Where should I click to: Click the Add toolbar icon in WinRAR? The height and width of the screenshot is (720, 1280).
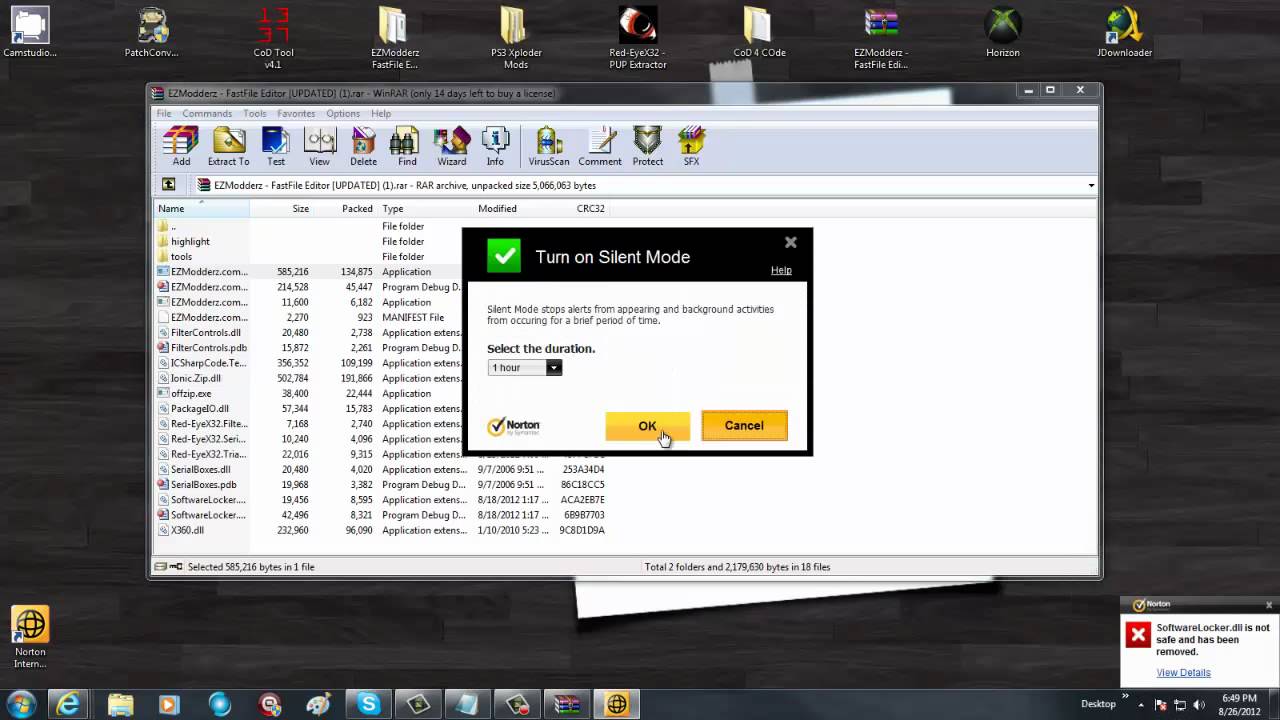click(x=181, y=146)
